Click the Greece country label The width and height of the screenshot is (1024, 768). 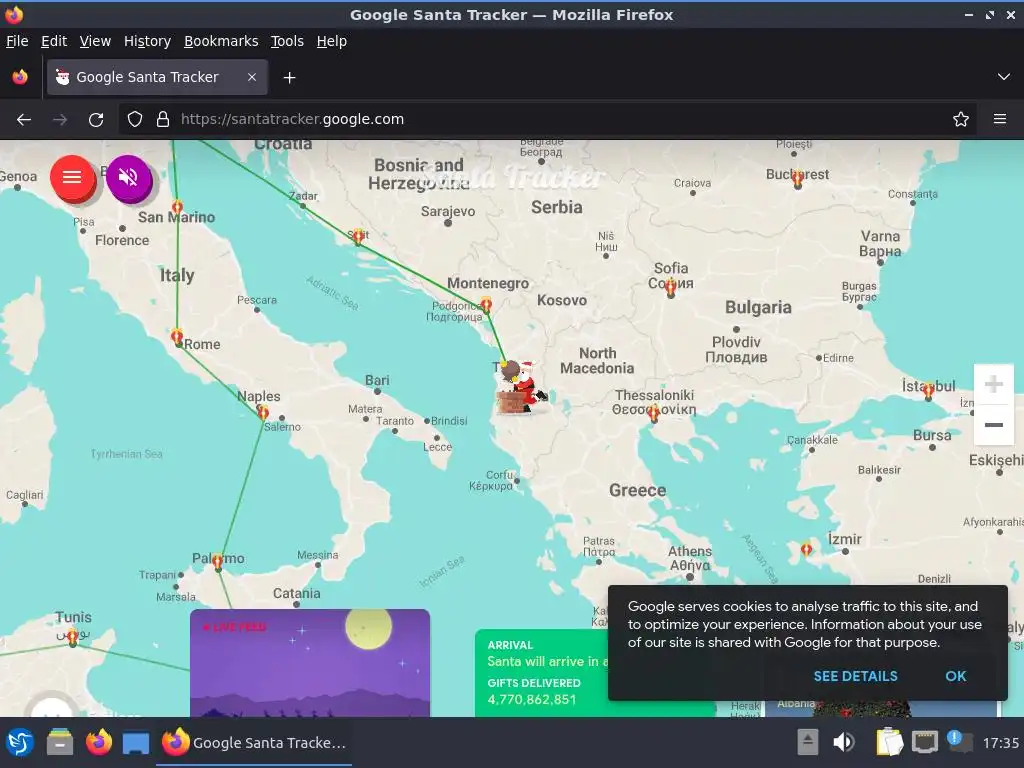coord(637,490)
